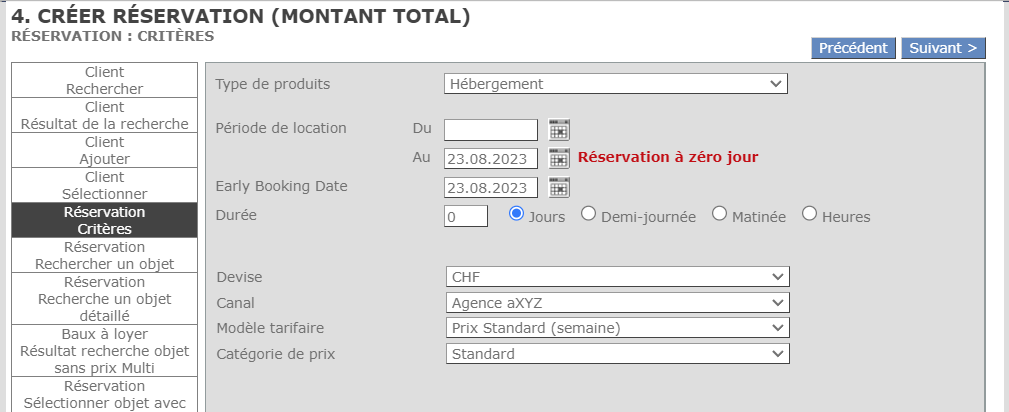1009x412 pixels.
Task: Open Client Ajouter step in sidebar
Action: click(104, 150)
